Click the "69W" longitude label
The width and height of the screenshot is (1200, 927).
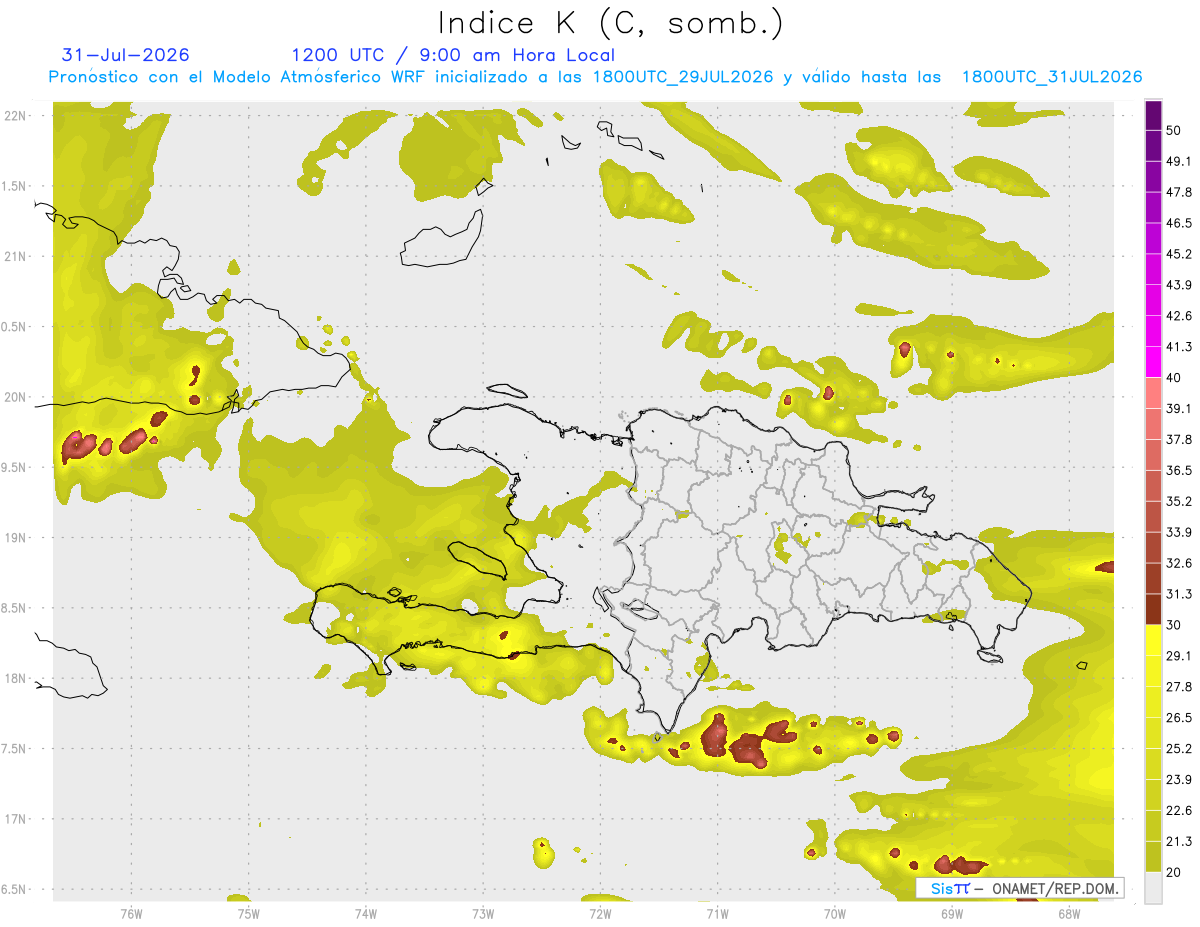point(951,913)
